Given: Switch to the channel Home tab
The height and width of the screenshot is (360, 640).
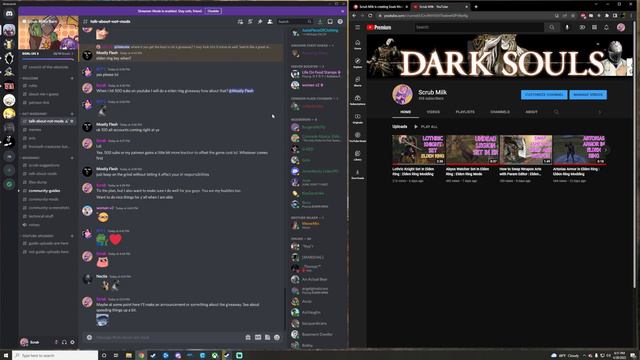Looking at the screenshot, I should 405,112.
